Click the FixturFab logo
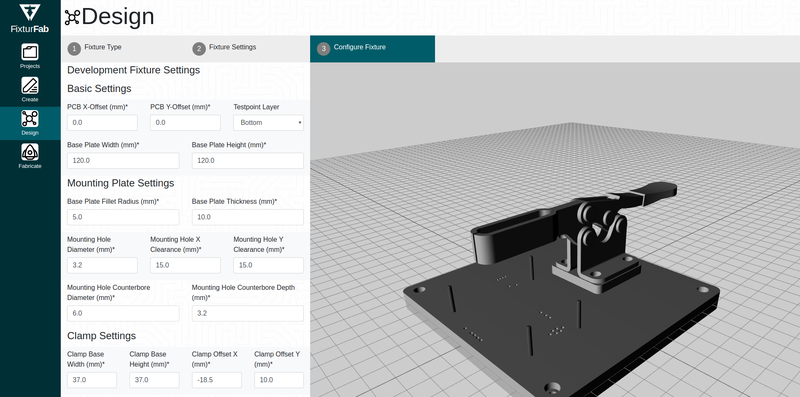Image resolution: width=800 pixels, height=397 pixels. point(30,18)
